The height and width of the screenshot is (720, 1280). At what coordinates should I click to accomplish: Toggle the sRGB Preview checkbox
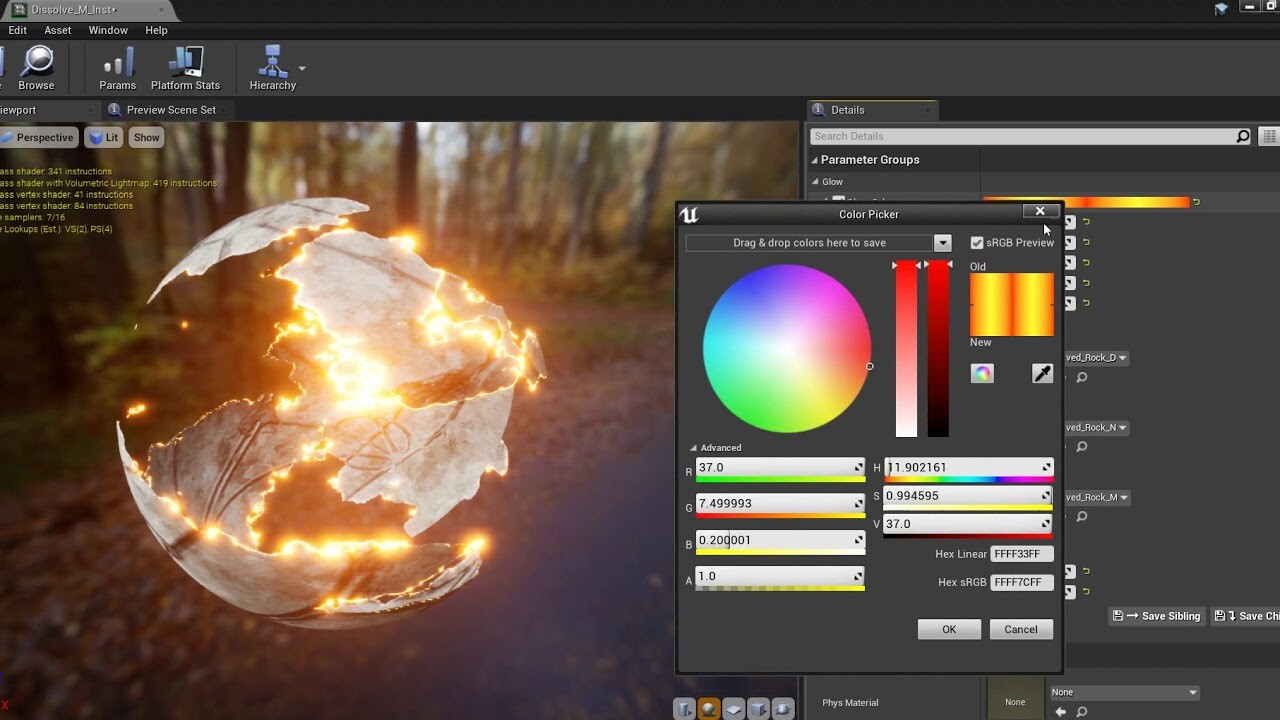[977, 242]
